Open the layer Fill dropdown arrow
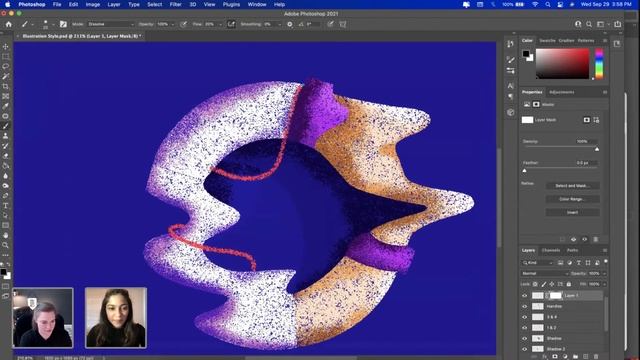 click(x=604, y=284)
